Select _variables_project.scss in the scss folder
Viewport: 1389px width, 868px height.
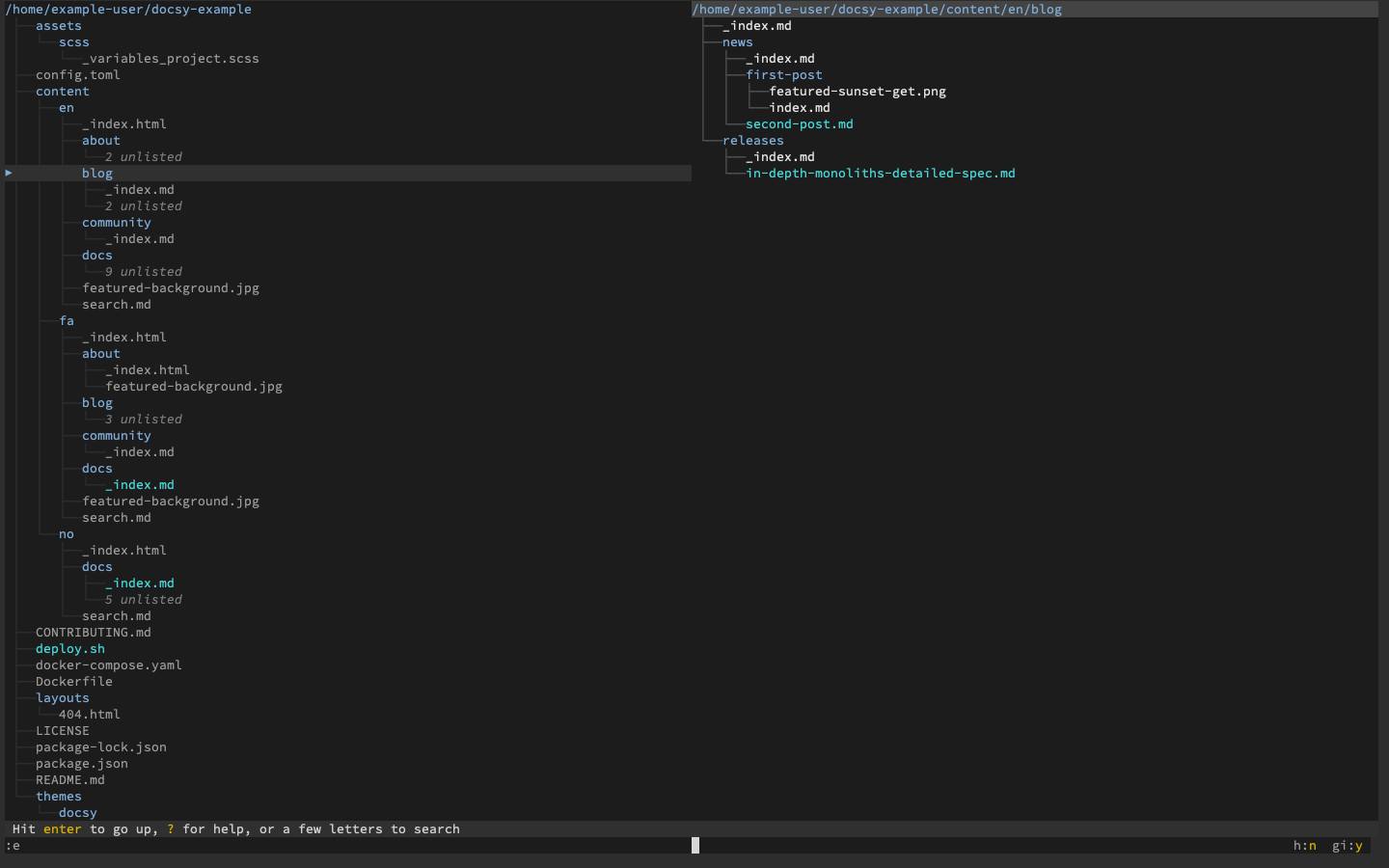point(171,58)
